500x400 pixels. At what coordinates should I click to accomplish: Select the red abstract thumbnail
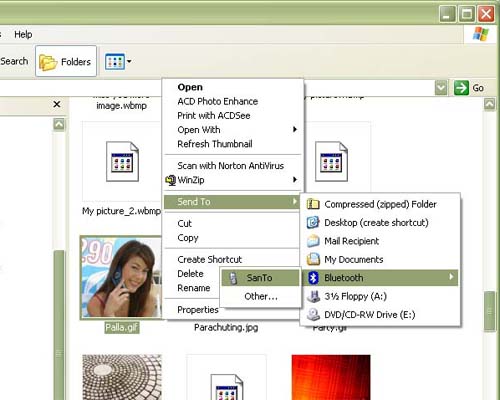pyautogui.click(x=331, y=377)
